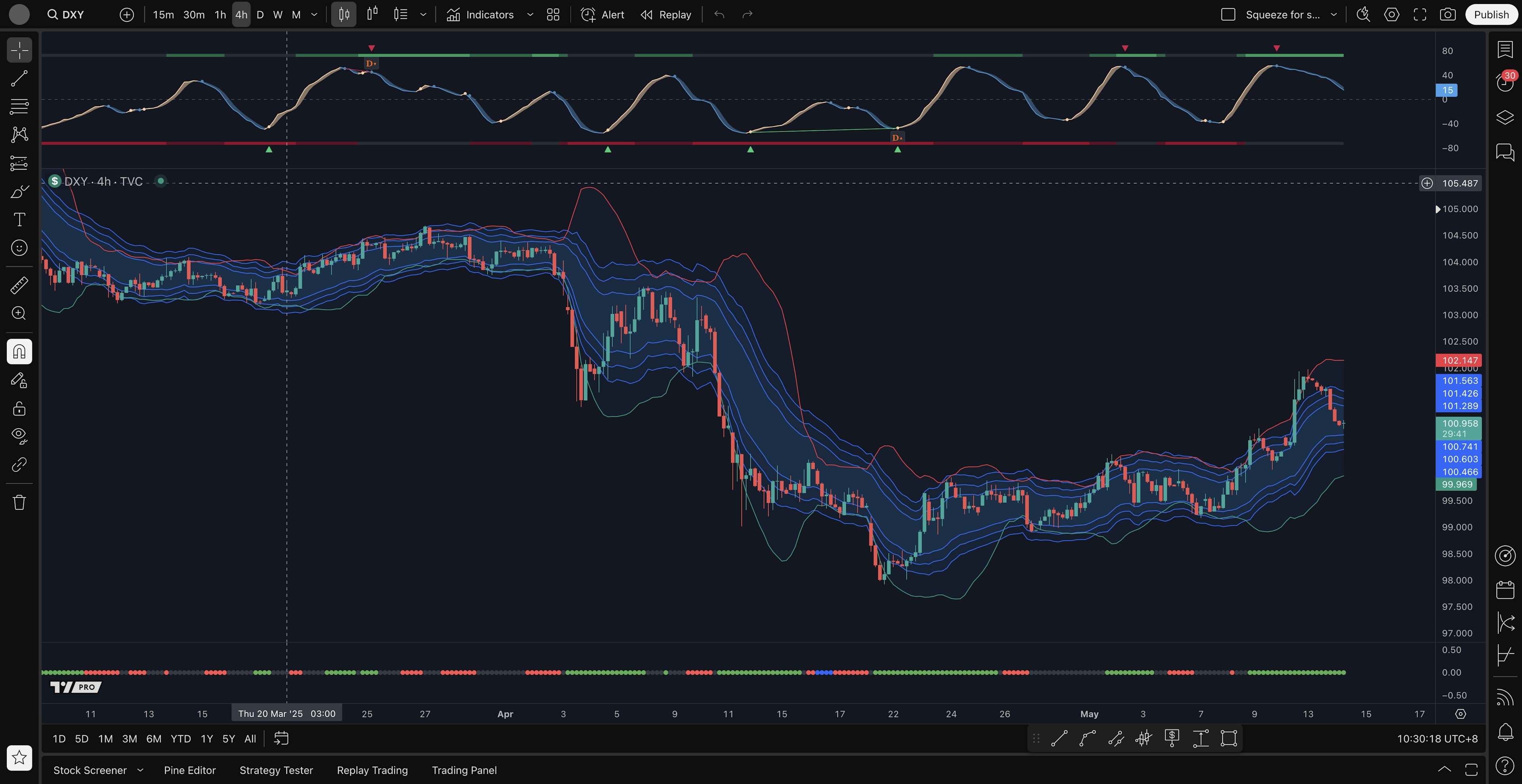The width and height of the screenshot is (1522, 784).
Task: Click the 102.147 red price label
Action: point(1459,360)
